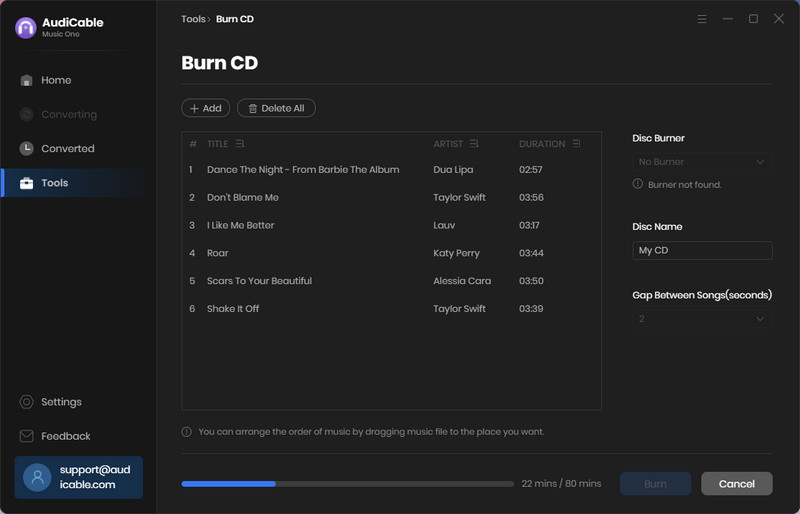Minimize the AudiCable window
The image size is (800, 514).
click(x=728, y=19)
